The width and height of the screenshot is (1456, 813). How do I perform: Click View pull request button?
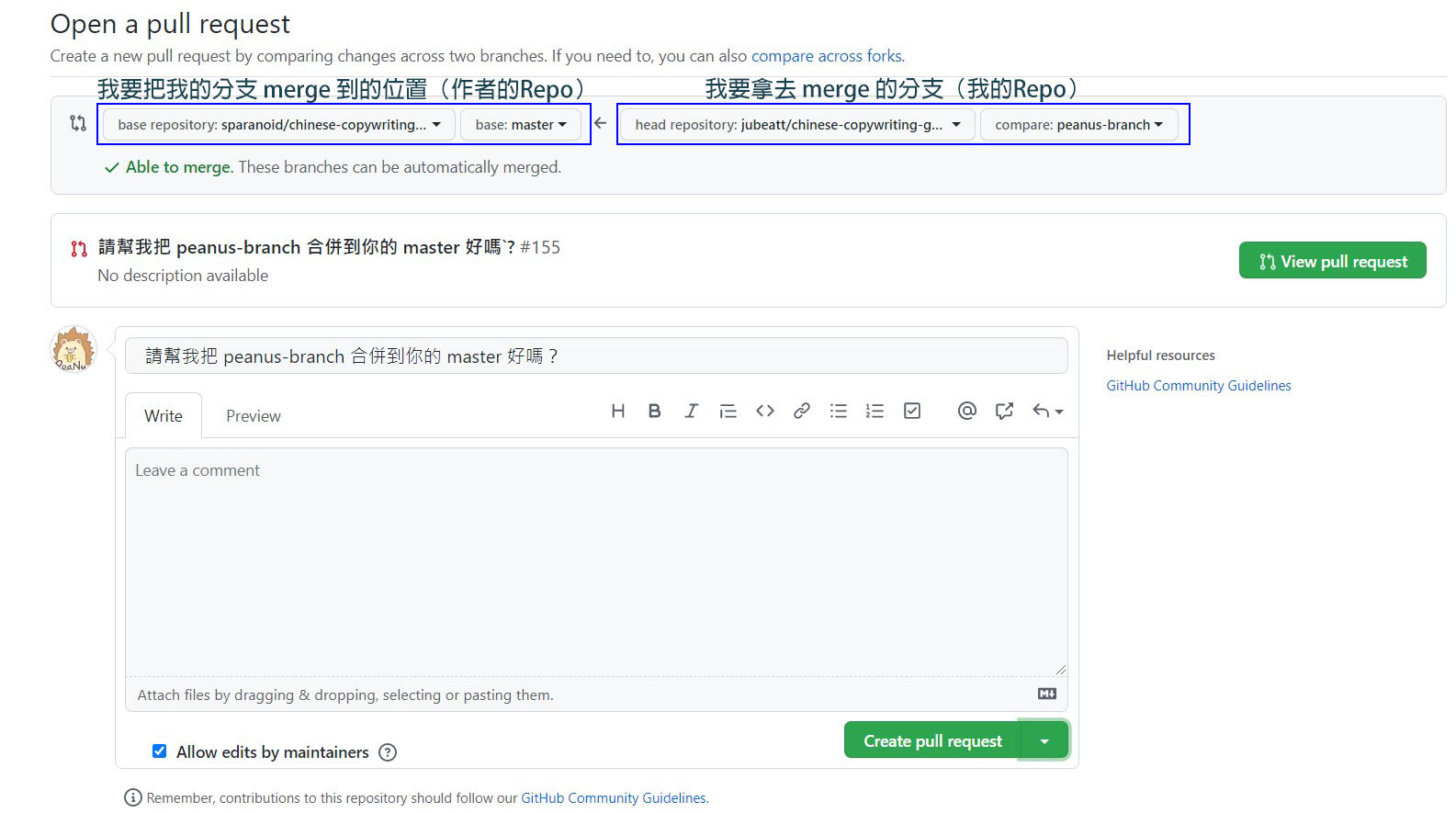click(x=1332, y=261)
